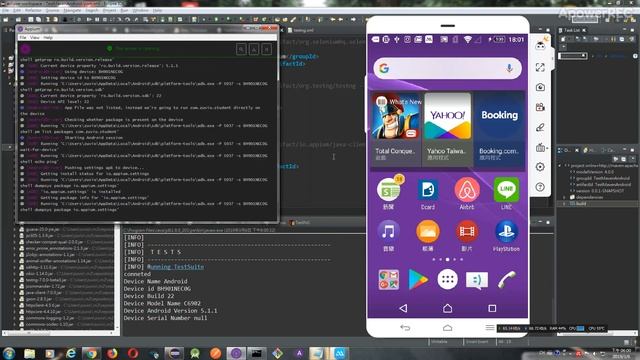This screenshot has height=360, width=640.
Task: Open the Yahoo Taiwan app tile
Action: tap(447, 129)
